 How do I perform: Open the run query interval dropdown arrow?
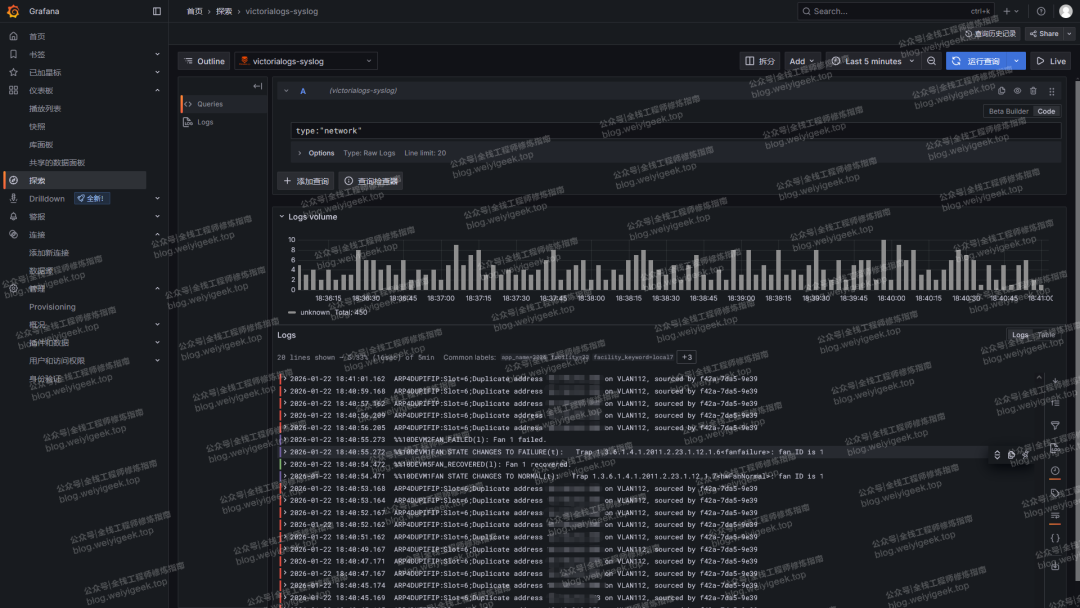(1017, 61)
